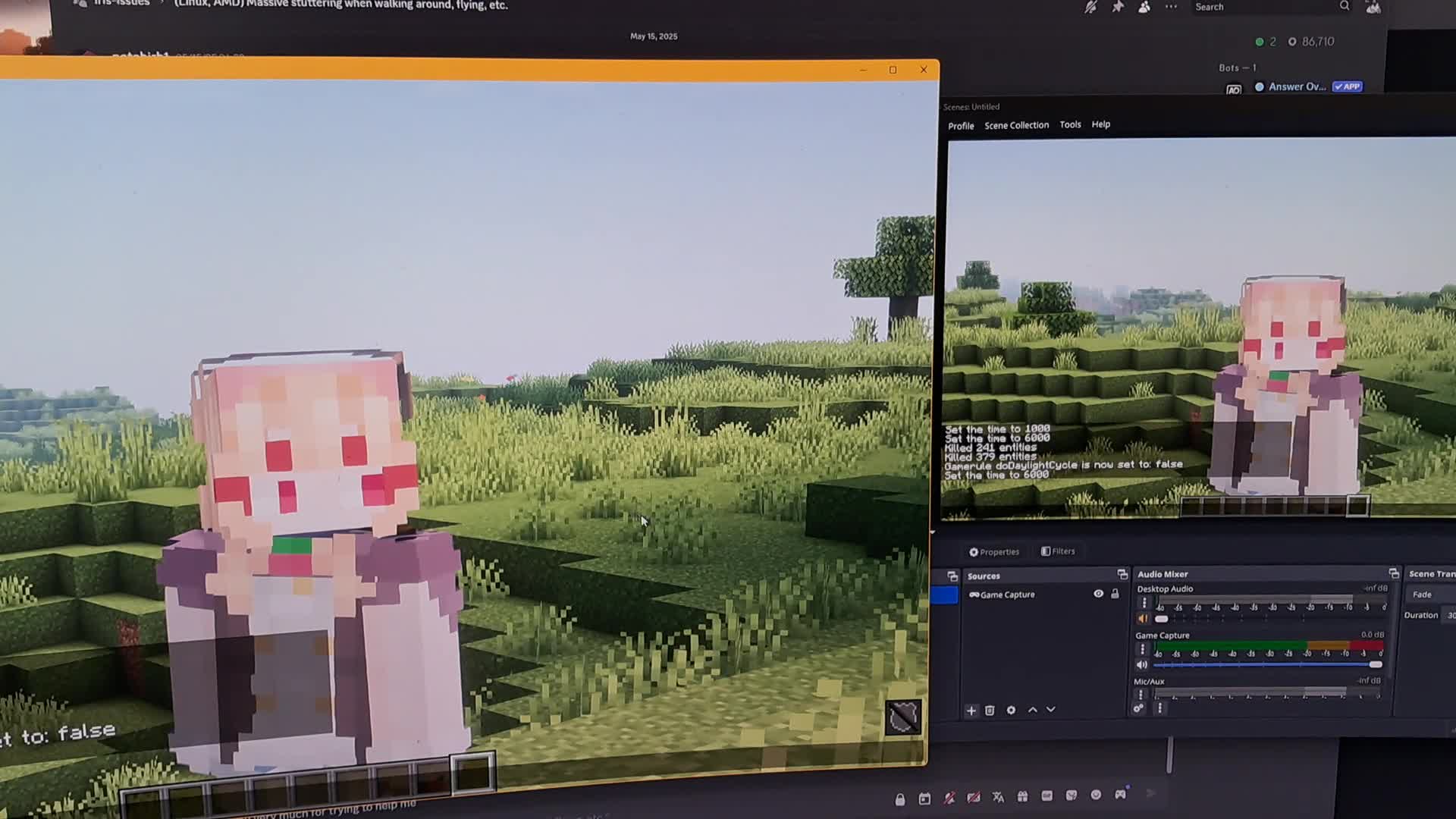Add a new source with plus icon
Screen dimensions: 1456x819
971,711
